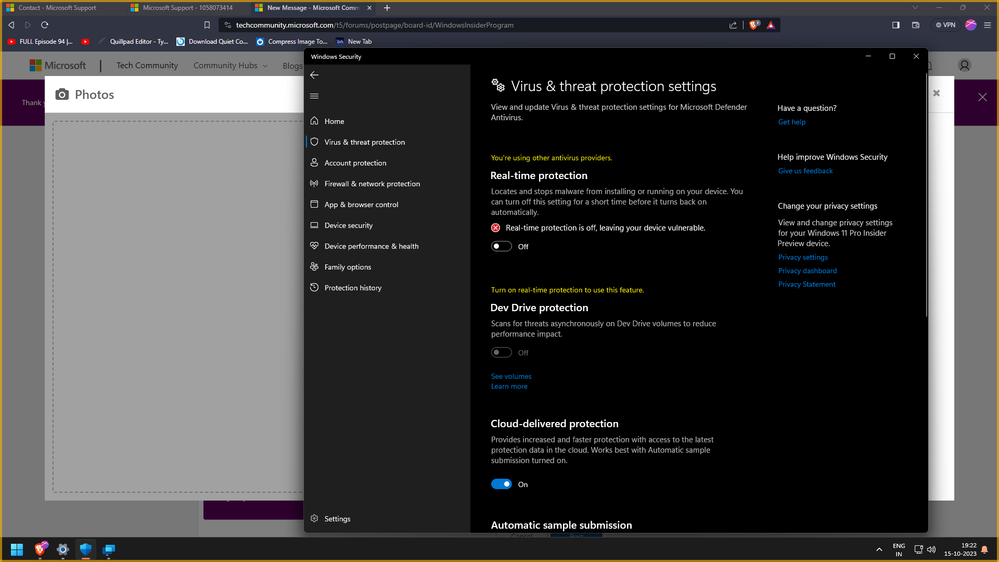The height and width of the screenshot is (562, 999).
Task: Click Give us feedback link
Action: (x=805, y=171)
